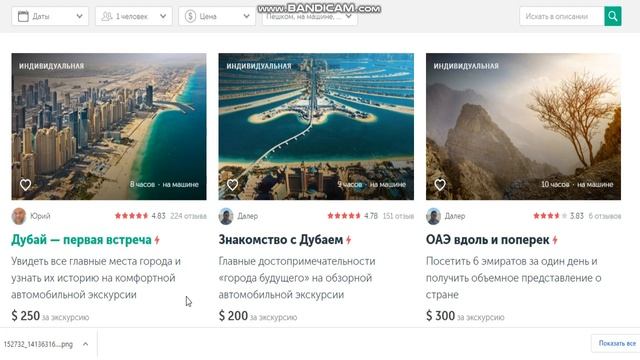640x360 pixels.
Task: Open the Цена price filter dropdown
Action: pos(217,16)
